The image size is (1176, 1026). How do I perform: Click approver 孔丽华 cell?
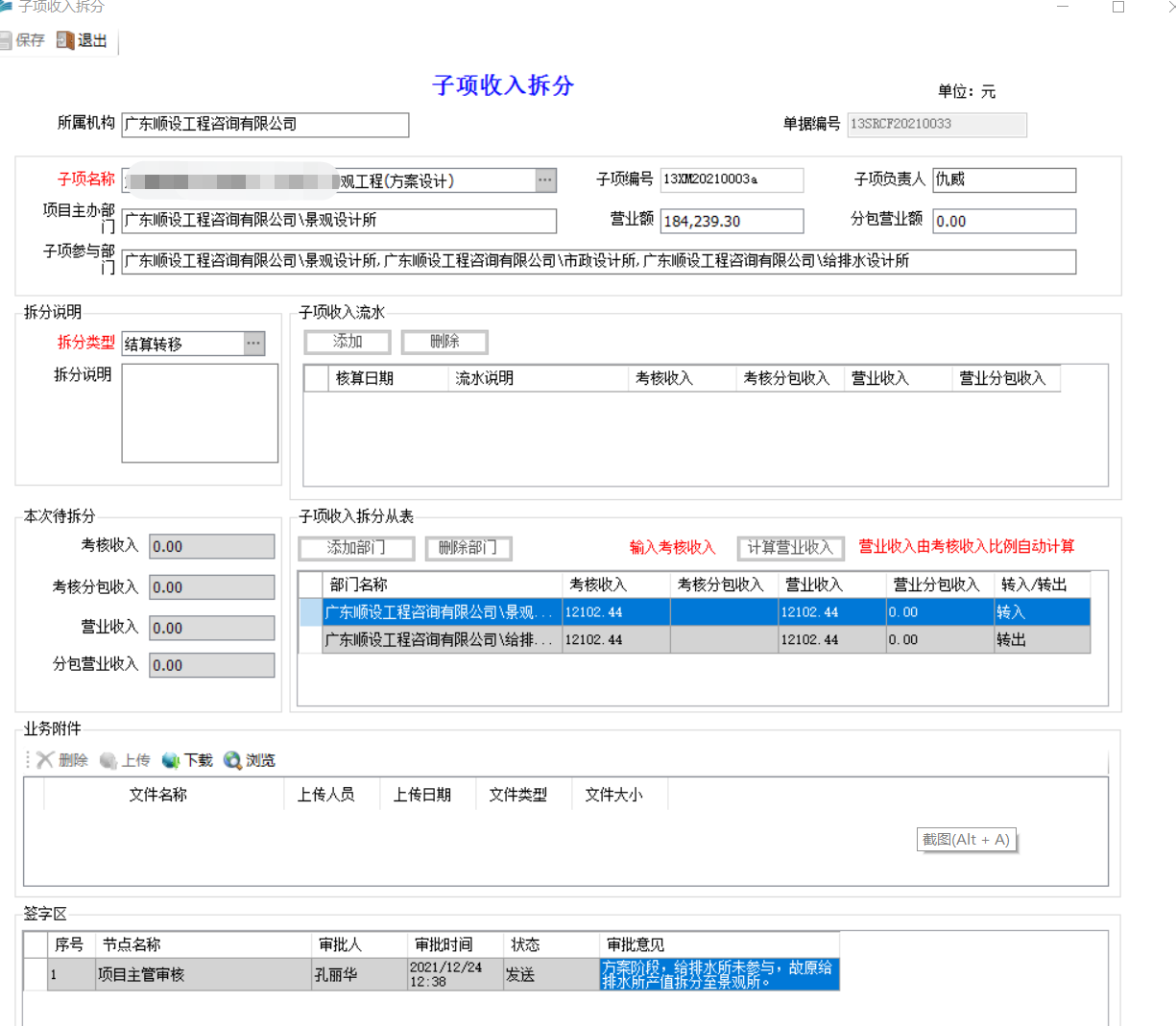pos(360,974)
